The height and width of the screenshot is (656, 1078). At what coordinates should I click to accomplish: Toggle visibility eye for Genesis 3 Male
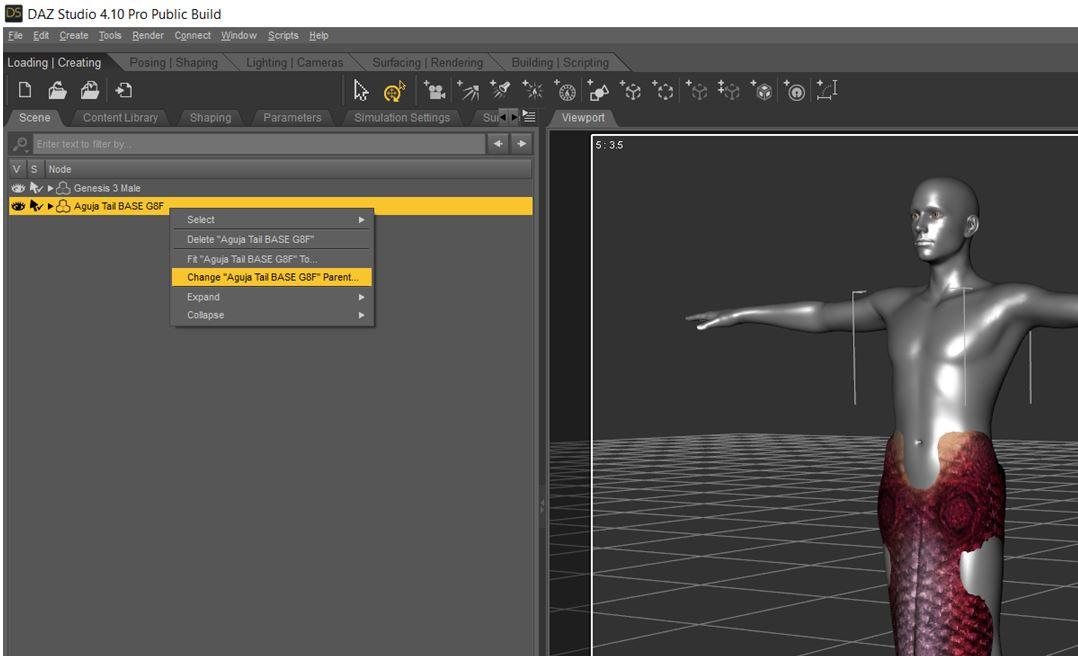17,188
